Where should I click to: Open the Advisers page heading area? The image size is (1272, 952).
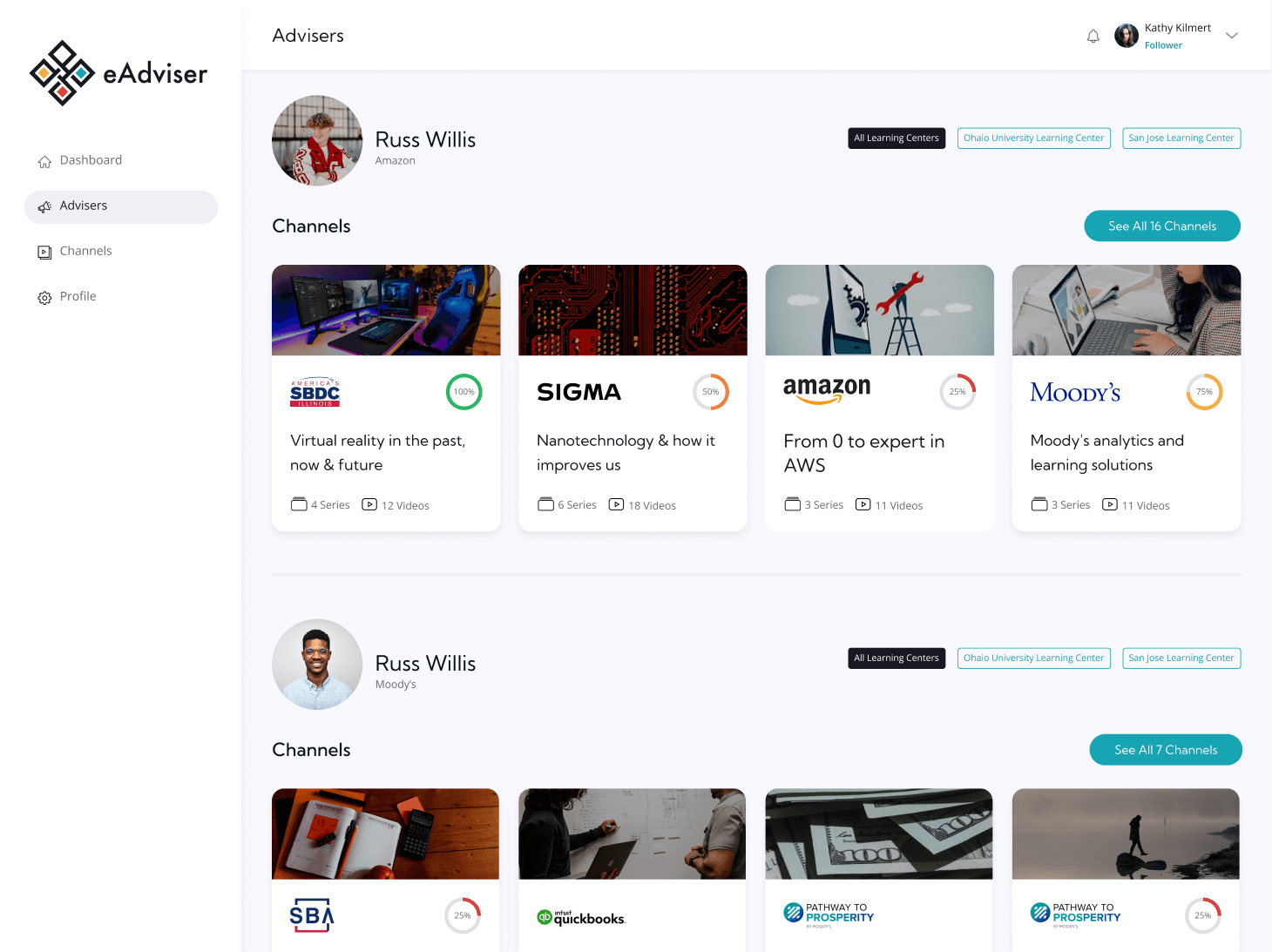click(x=308, y=35)
